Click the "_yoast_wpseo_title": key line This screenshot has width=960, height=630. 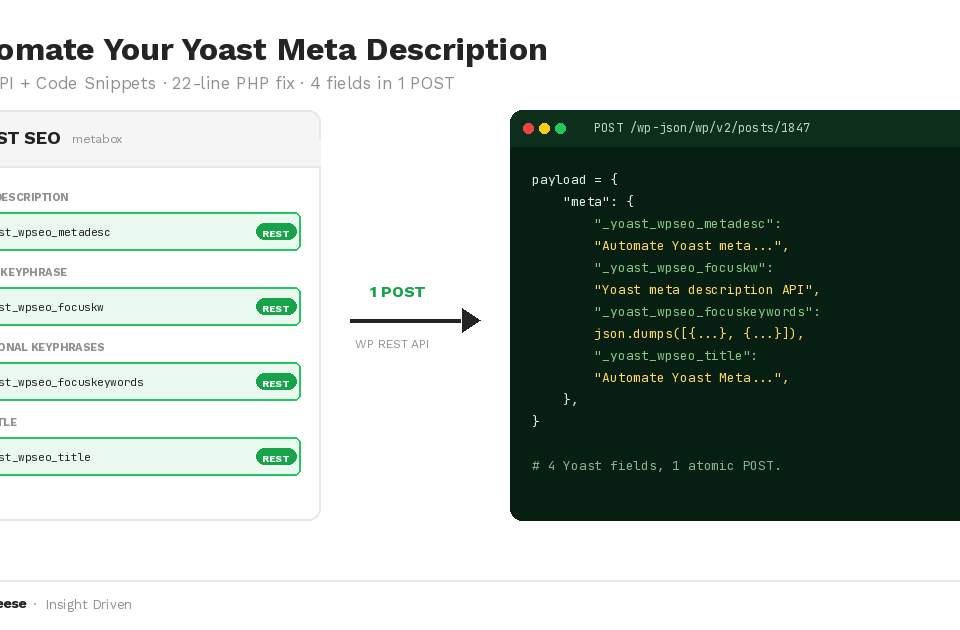pyautogui.click(x=675, y=356)
